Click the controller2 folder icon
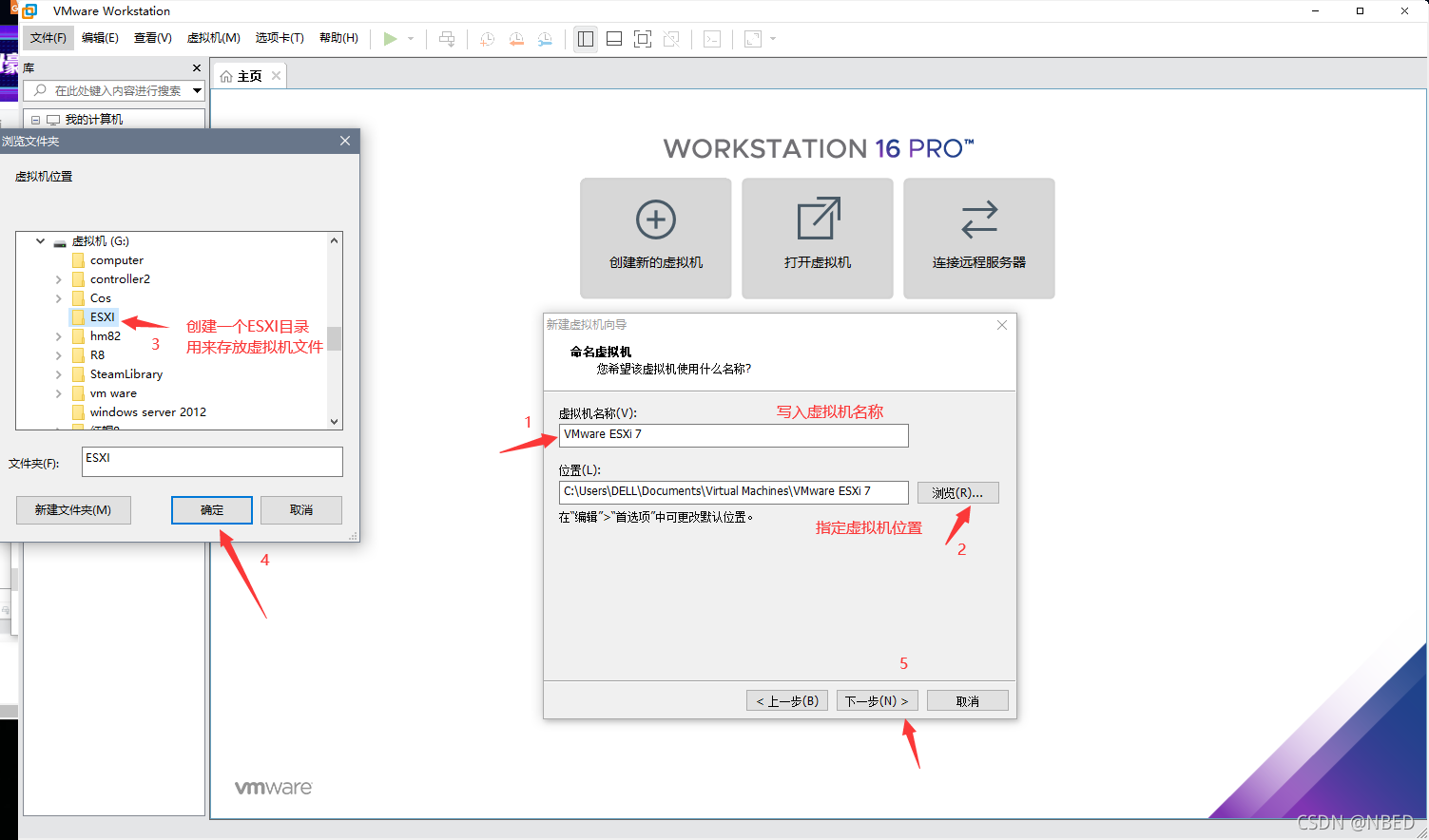The height and width of the screenshot is (840, 1429). [x=78, y=279]
